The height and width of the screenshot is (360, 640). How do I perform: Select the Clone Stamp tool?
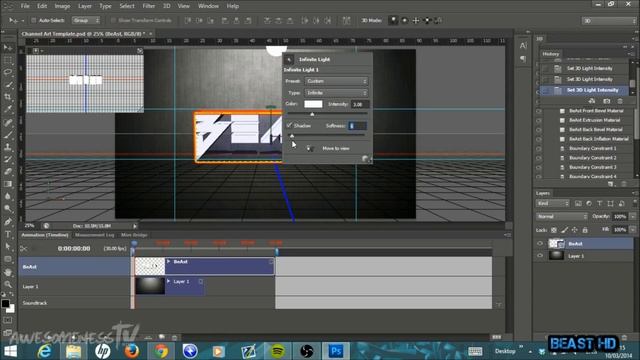8,147
